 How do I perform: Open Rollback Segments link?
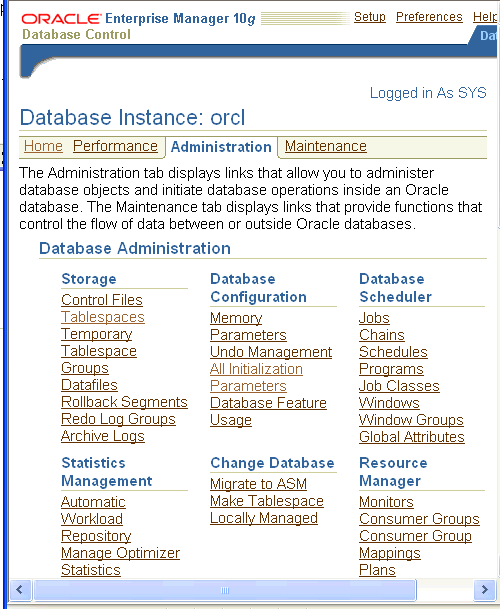124,402
